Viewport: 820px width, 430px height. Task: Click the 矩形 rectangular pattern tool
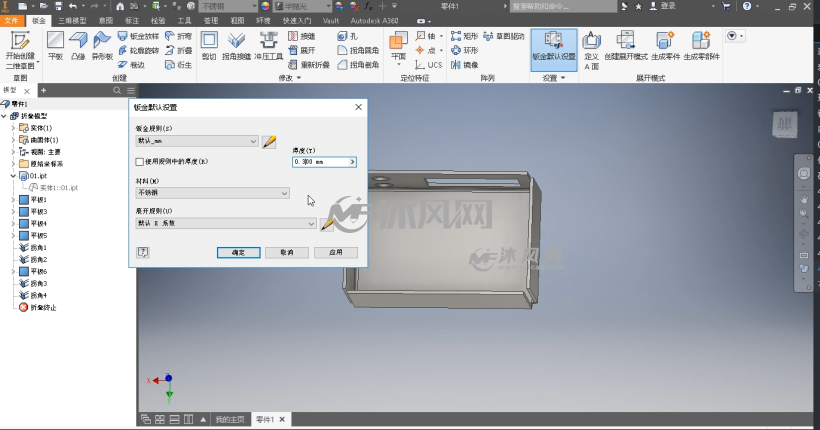[x=464, y=36]
